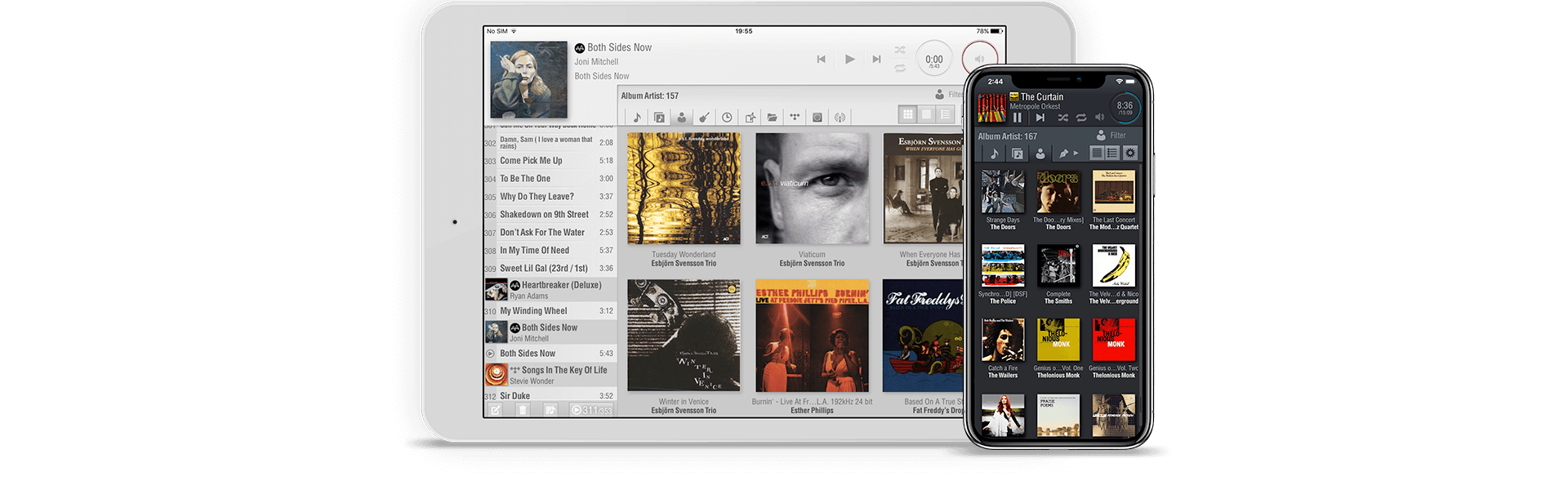Click Songs In The Key Of Life header

pyautogui.click(x=550, y=375)
